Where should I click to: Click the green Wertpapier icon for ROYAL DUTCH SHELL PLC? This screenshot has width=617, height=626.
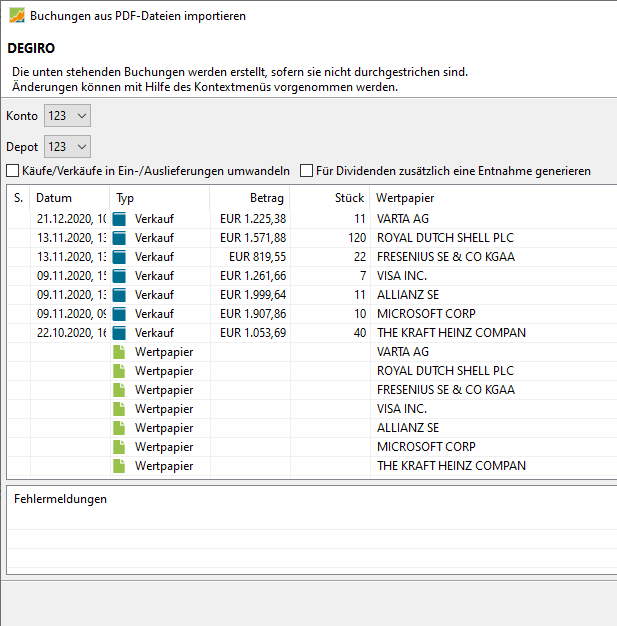click(x=119, y=371)
